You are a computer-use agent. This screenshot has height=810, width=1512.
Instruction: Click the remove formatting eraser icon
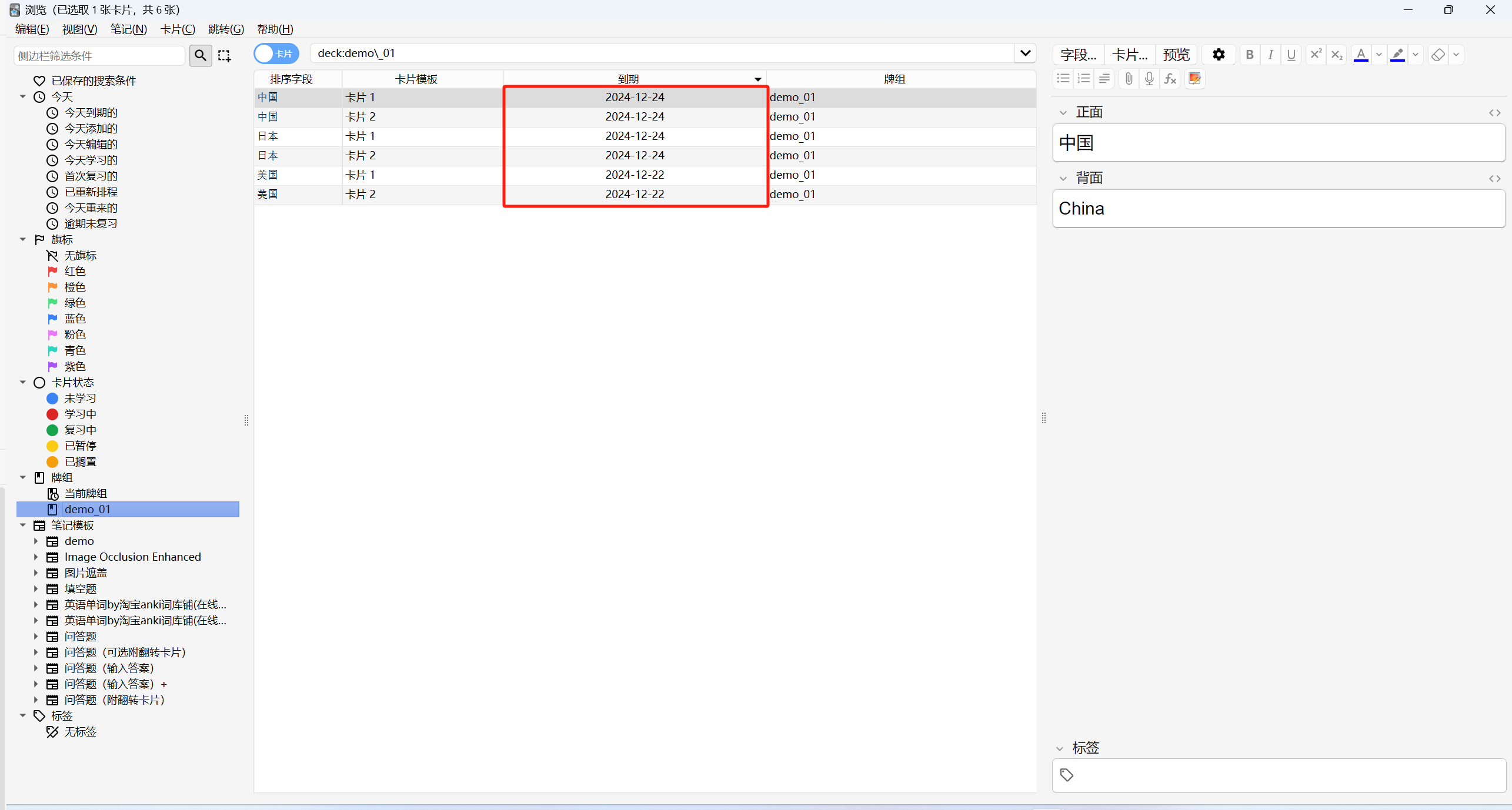point(1438,55)
